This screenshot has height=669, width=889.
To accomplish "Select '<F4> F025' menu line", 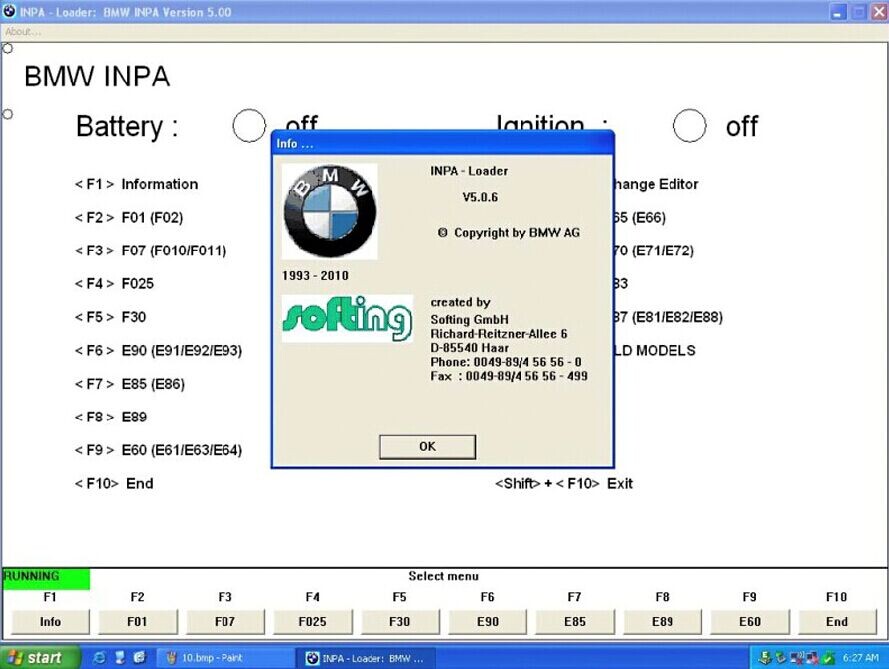I will pyautogui.click(x=114, y=283).
